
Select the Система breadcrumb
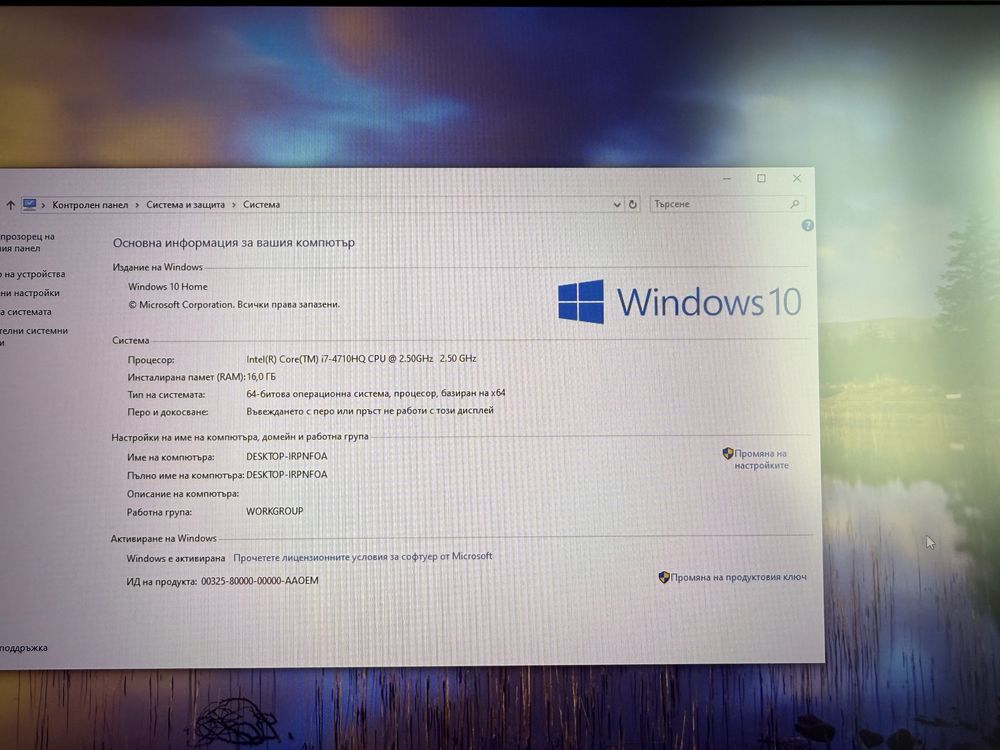pos(261,205)
